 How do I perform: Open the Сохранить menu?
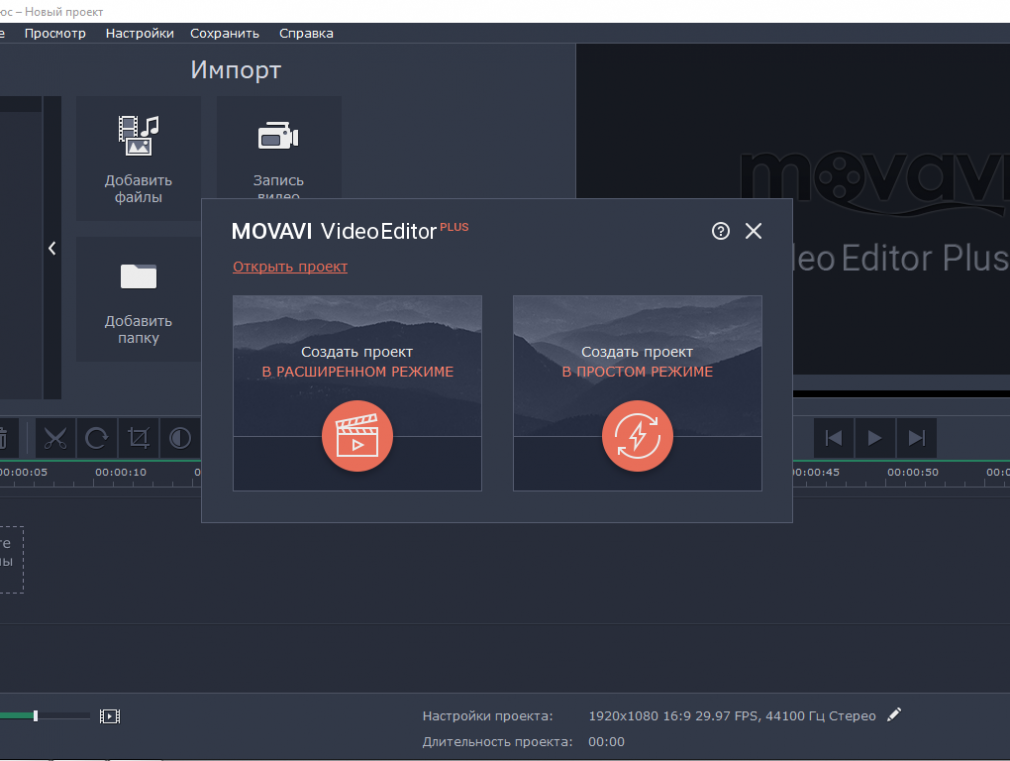tap(224, 34)
